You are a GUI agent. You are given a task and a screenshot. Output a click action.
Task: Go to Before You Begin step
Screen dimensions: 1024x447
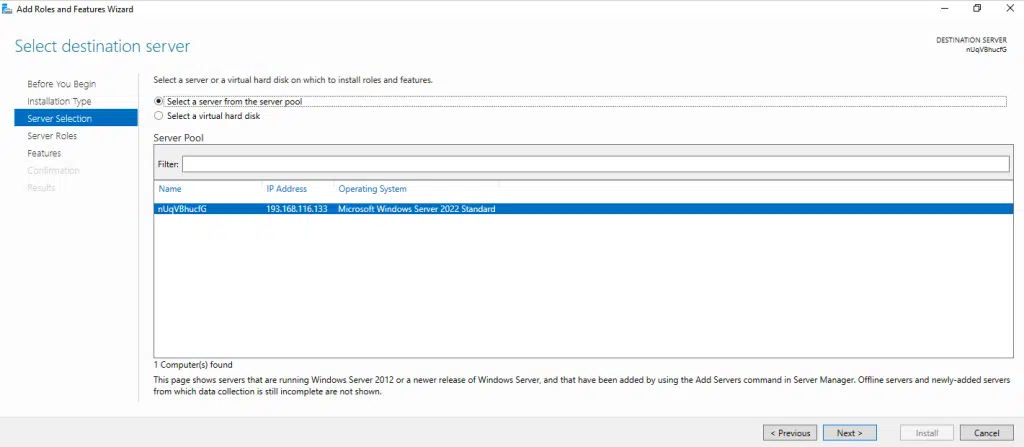[x=62, y=84]
